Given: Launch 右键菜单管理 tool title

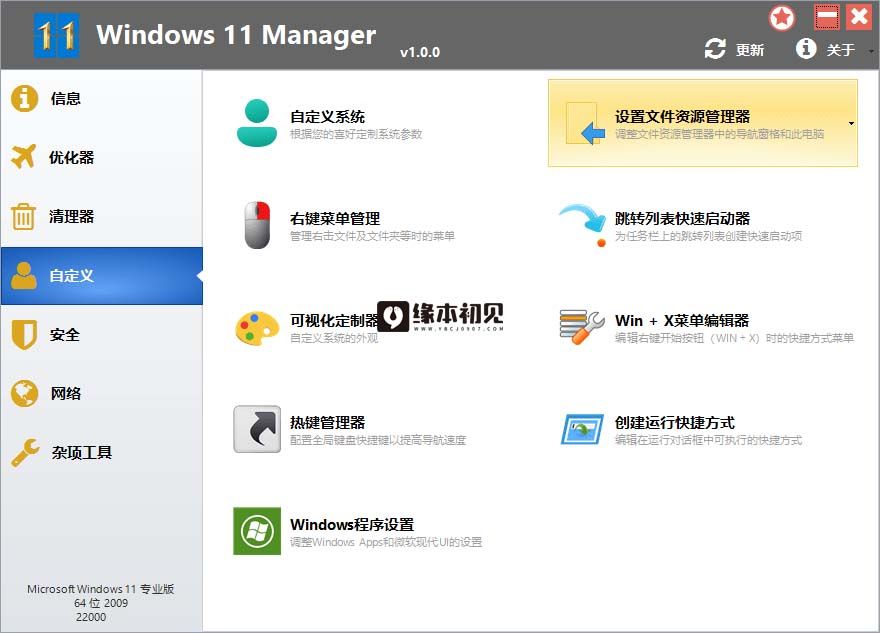Looking at the screenshot, I should (x=335, y=218).
